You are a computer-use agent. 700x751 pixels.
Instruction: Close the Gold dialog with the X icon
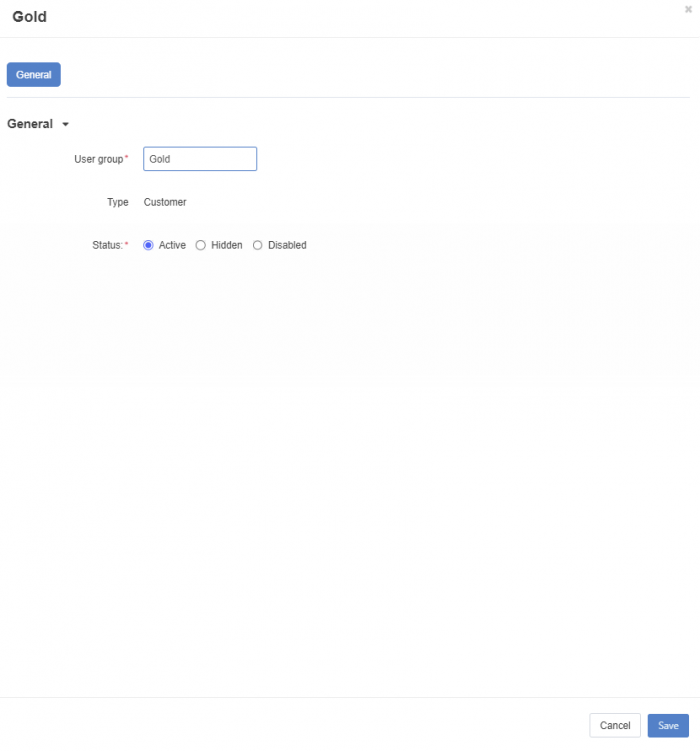click(688, 9)
